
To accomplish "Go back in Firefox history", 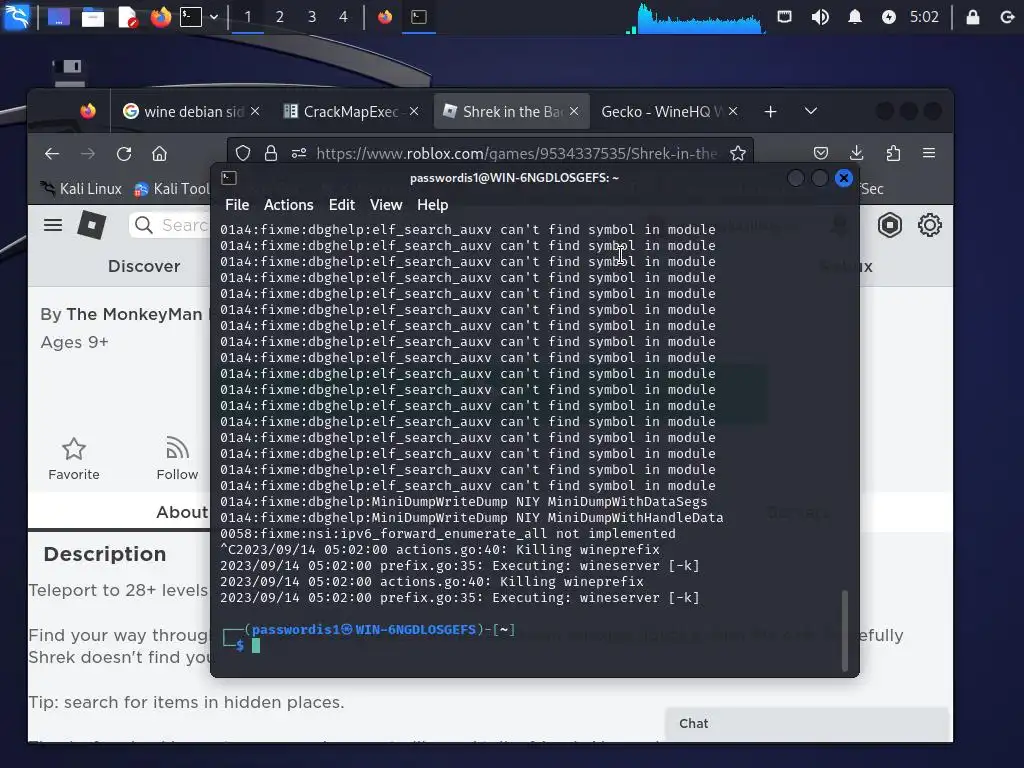I will pyautogui.click(x=52, y=153).
